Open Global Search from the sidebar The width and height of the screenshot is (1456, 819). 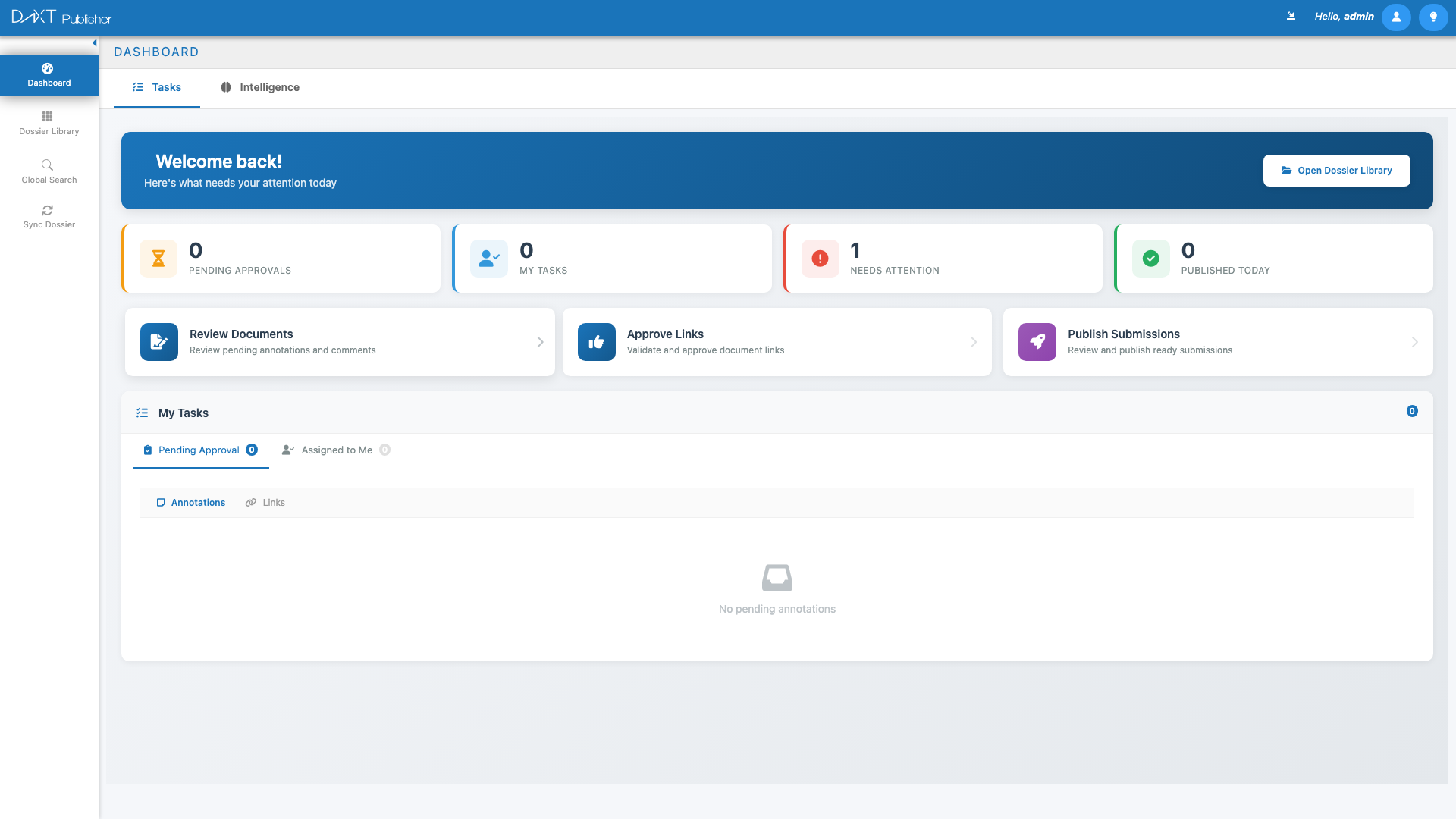[x=49, y=171]
